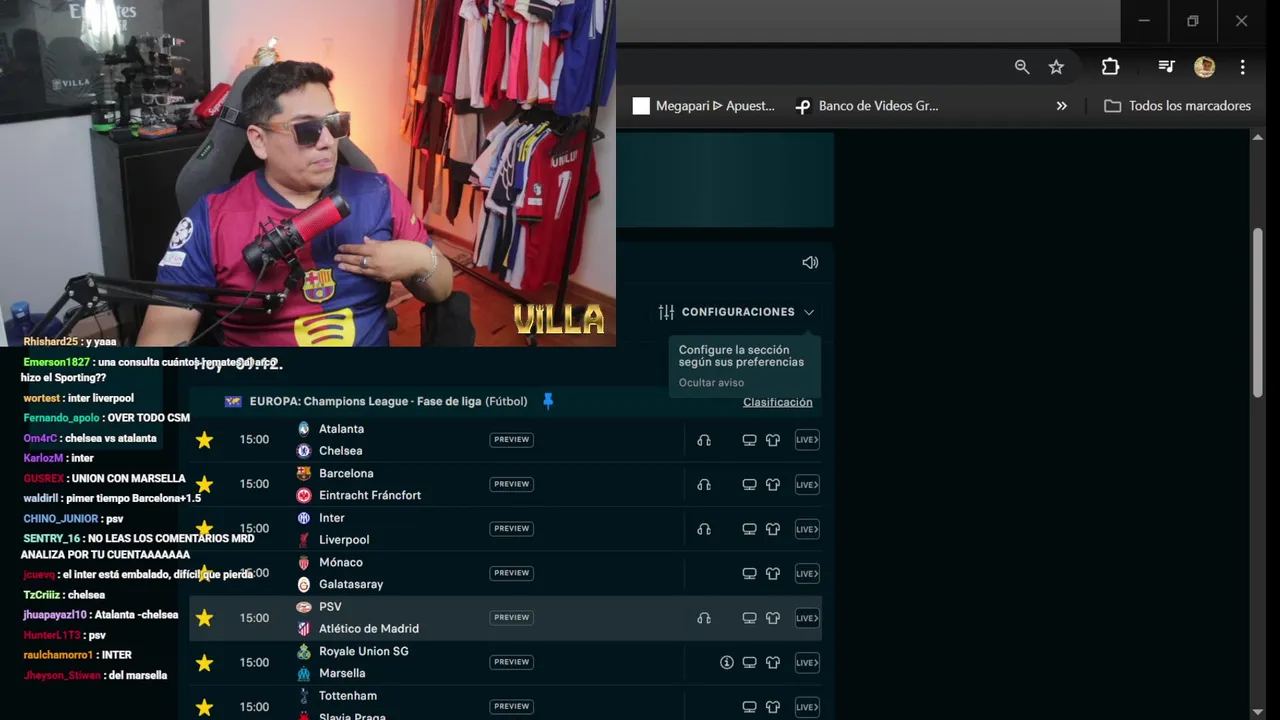Click the scrollbar up arrow

click(1258, 138)
